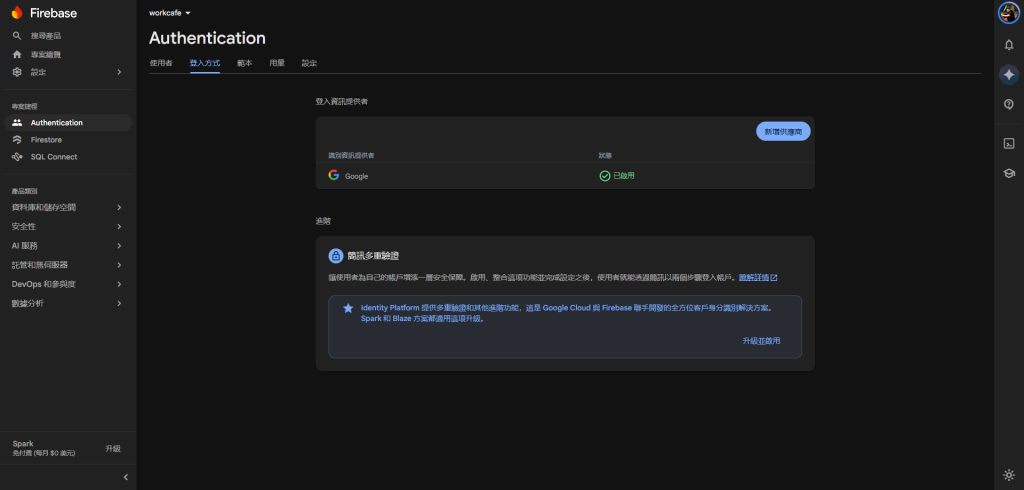Open the graduation cap learning icon
Viewport: 1024px width, 490px height.
[1008, 173]
